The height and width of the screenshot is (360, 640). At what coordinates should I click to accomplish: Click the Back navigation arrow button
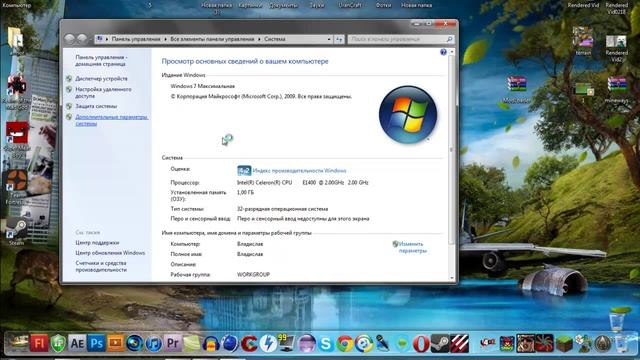click(x=69, y=39)
